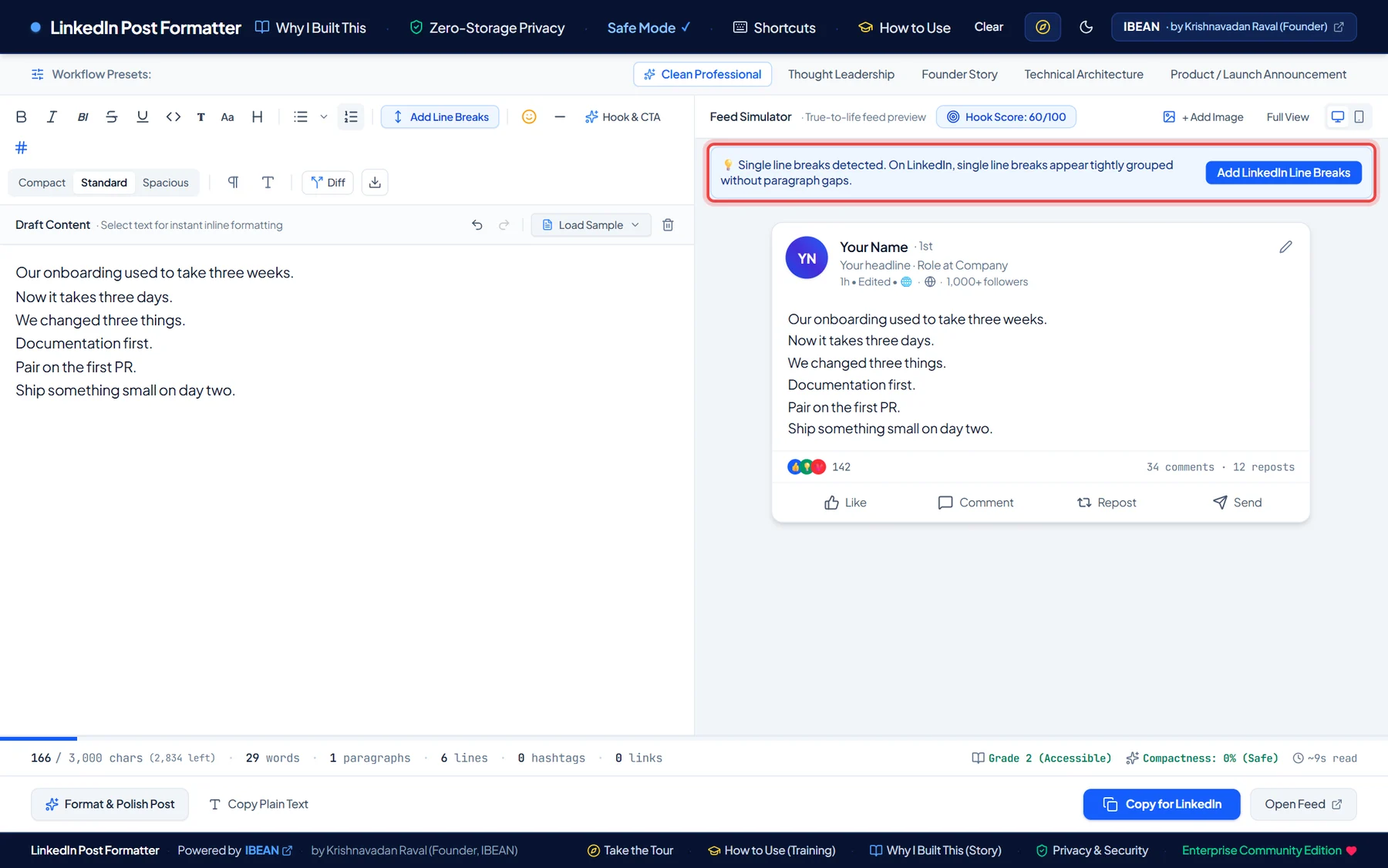Click Format & Polish Post
The image size is (1388, 868).
109,805
